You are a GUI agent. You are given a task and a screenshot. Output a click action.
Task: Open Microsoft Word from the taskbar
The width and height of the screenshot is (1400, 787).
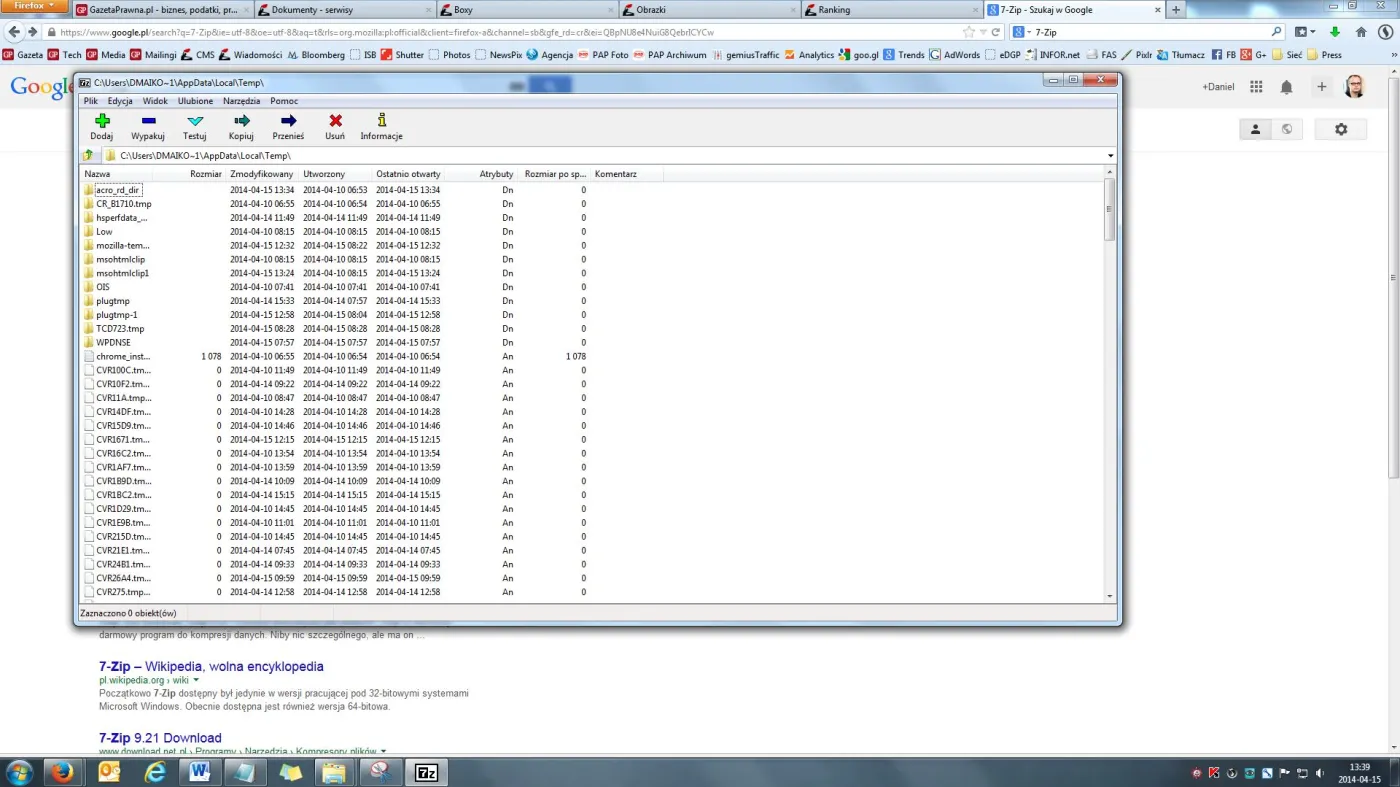[199, 772]
